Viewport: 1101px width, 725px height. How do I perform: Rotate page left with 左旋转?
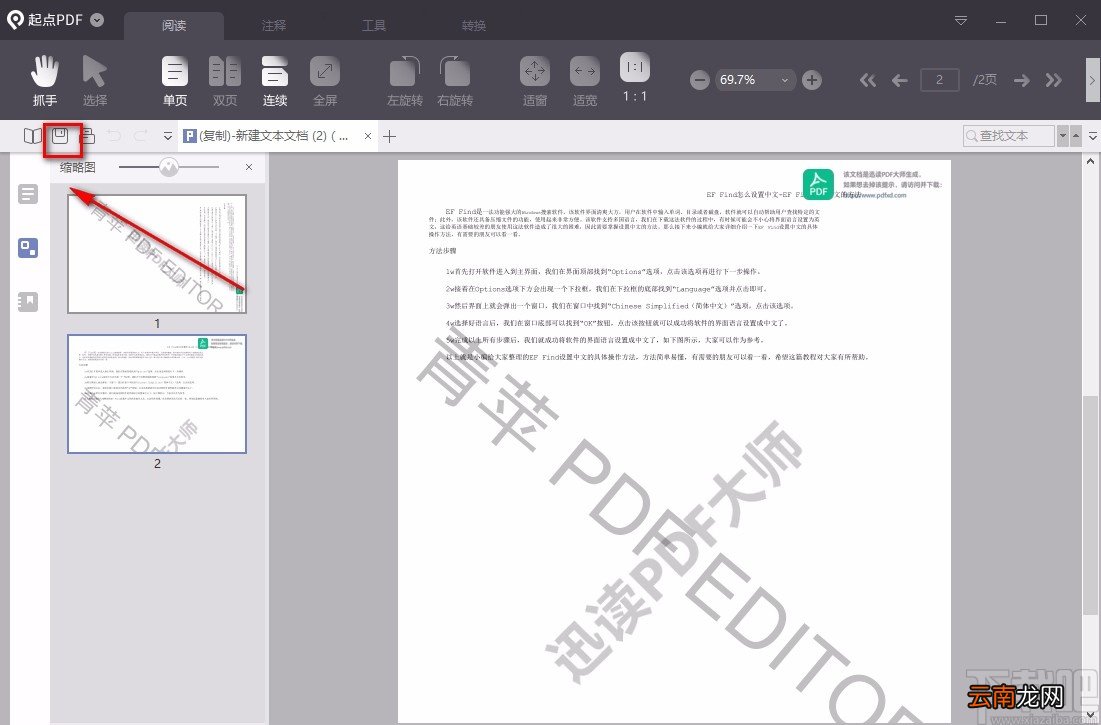pos(404,80)
